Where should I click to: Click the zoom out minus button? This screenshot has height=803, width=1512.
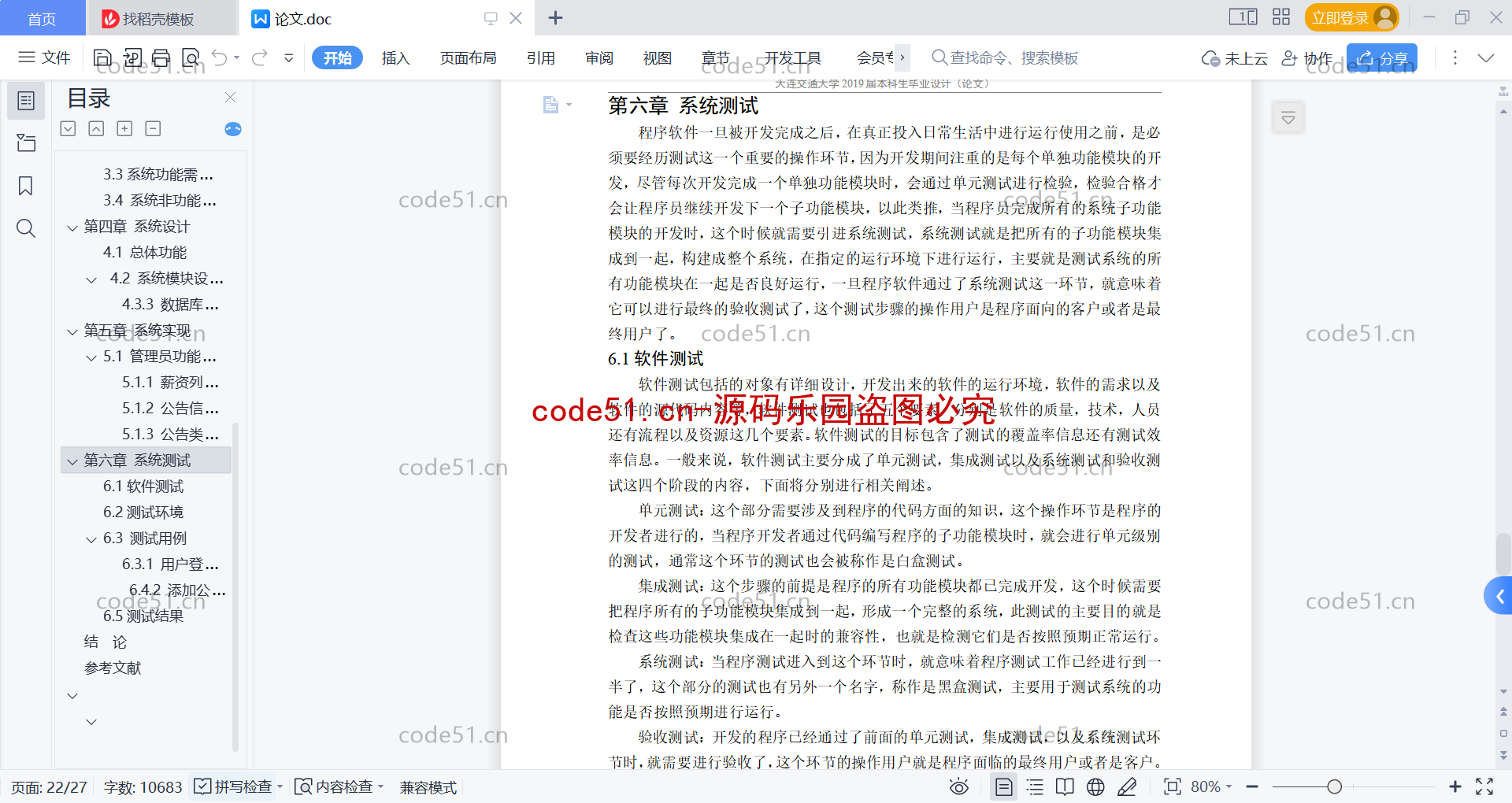(x=1252, y=786)
